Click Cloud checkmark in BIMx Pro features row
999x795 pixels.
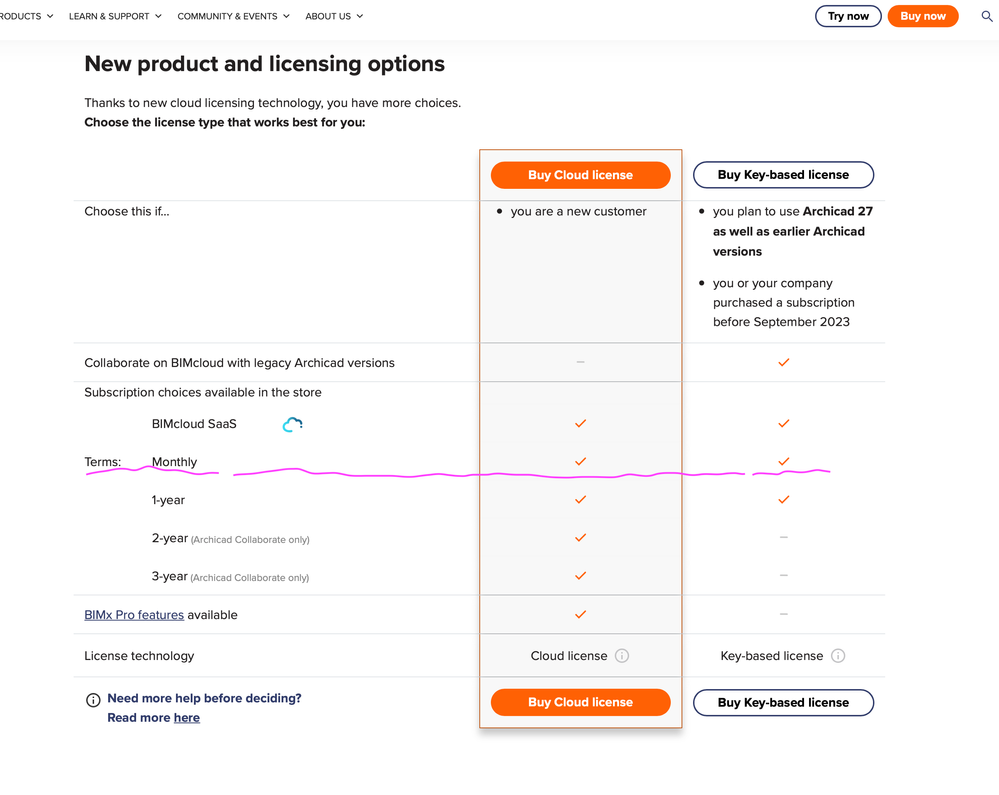click(x=580, y=615)
